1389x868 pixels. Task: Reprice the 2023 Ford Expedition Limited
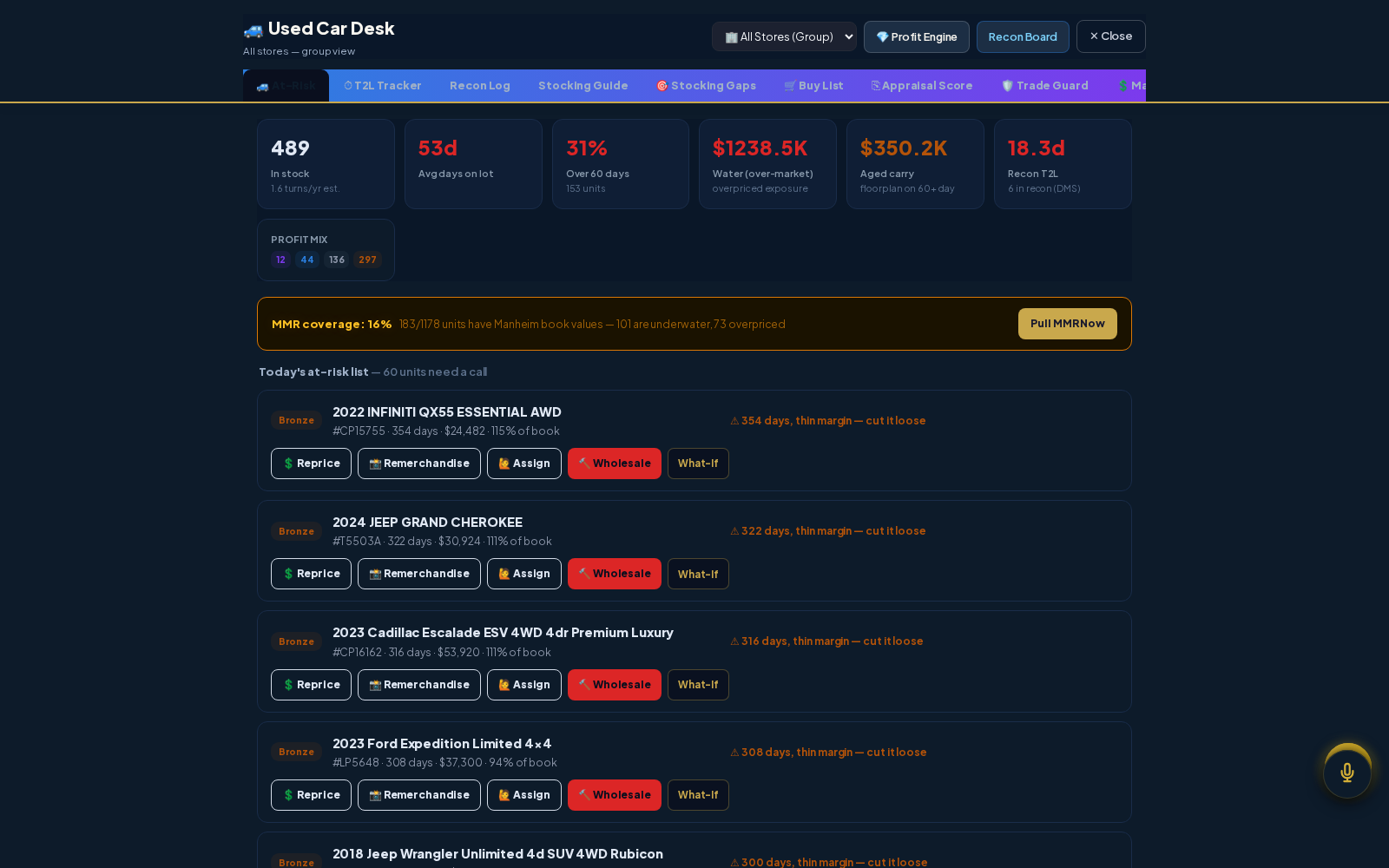tap(311, 795)
